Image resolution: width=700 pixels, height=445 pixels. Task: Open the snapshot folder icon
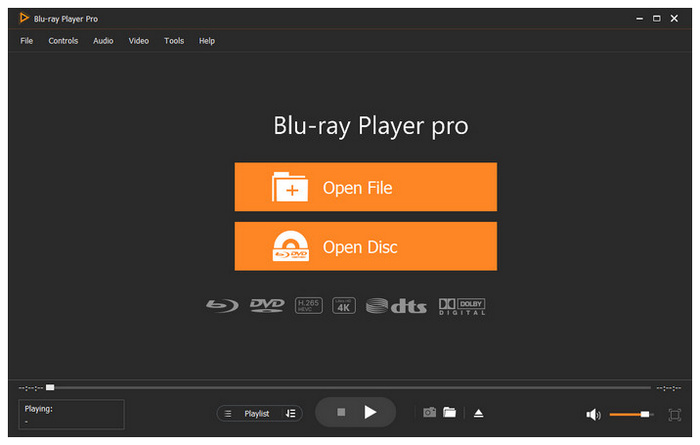pos(450,412)
